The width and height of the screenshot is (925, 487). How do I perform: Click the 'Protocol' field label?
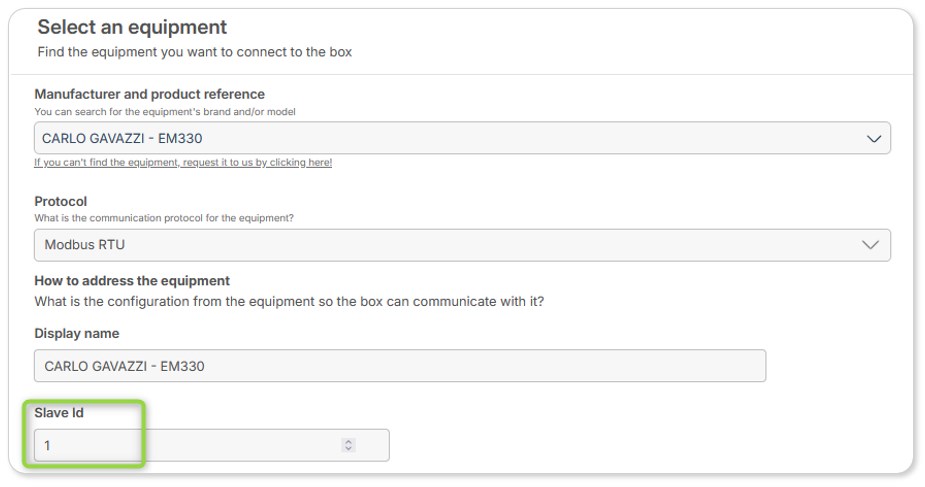pos(61,201)
